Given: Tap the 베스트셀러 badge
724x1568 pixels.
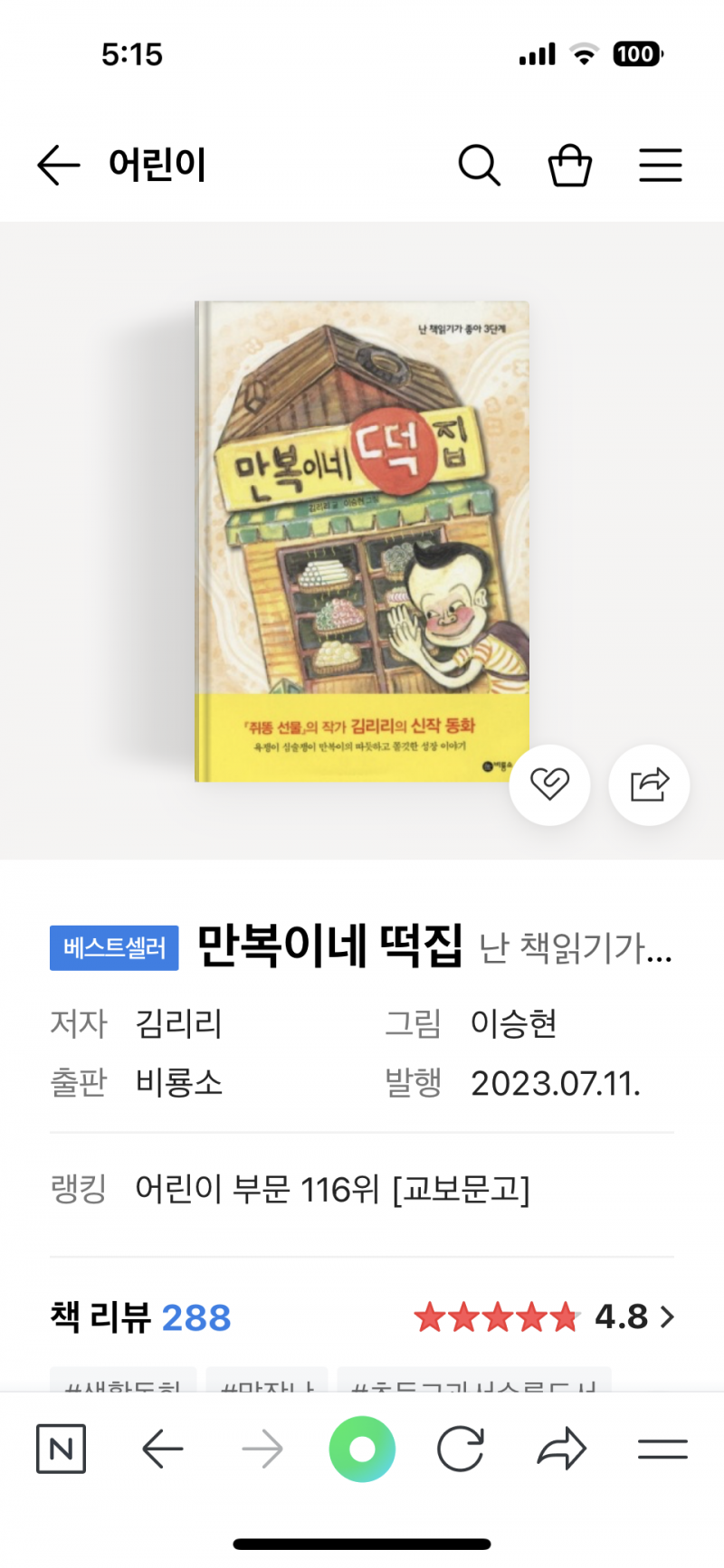Looking at the screenshot, I should tap(114, 947).
